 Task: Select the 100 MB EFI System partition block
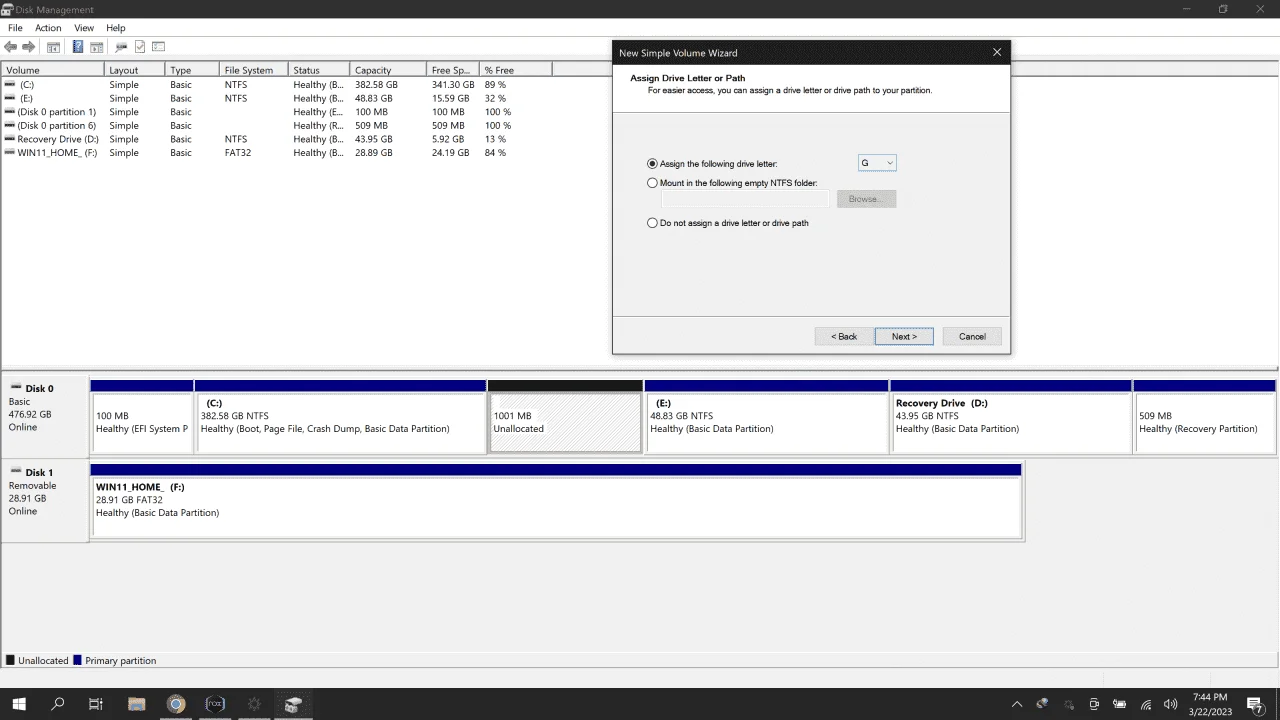pos(141,417)
